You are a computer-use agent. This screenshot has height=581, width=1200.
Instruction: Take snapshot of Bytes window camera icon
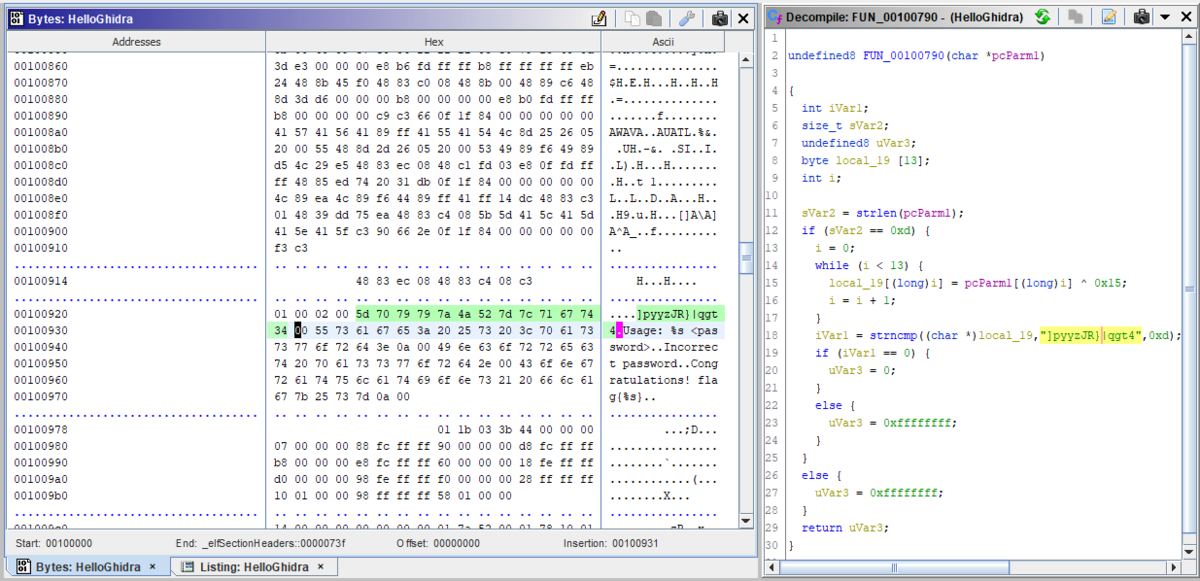(719, 18)
